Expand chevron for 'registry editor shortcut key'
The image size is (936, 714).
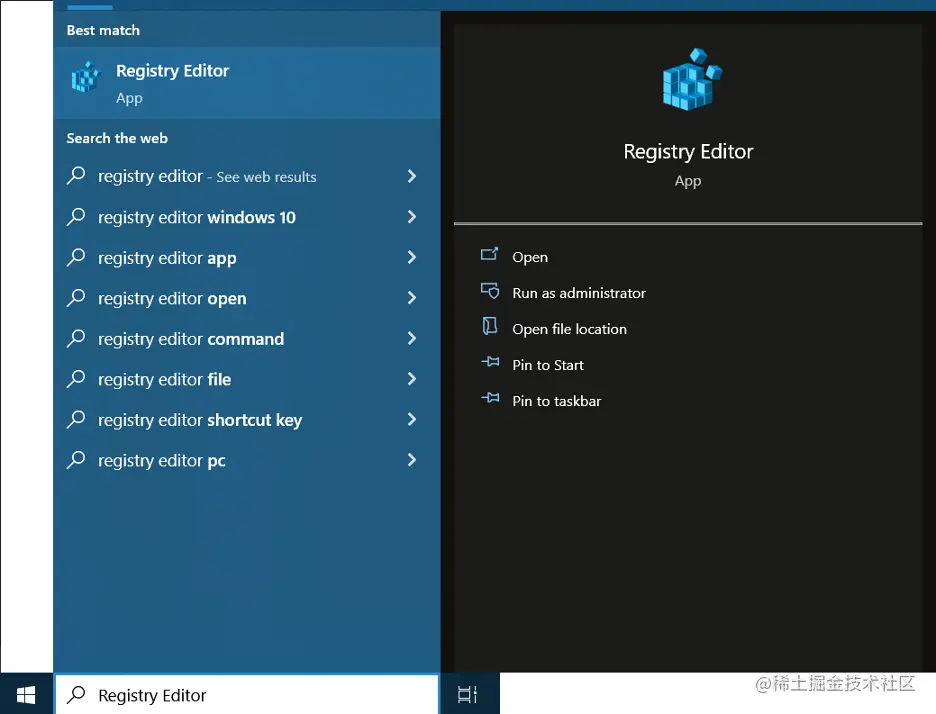pyautogui.click(x=411, y=420)
